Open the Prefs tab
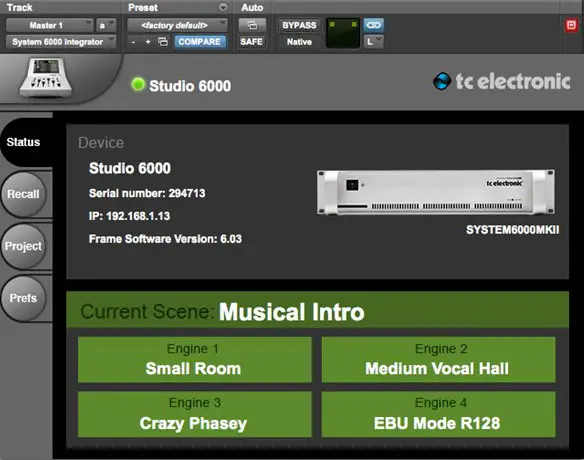 [23, 298]
